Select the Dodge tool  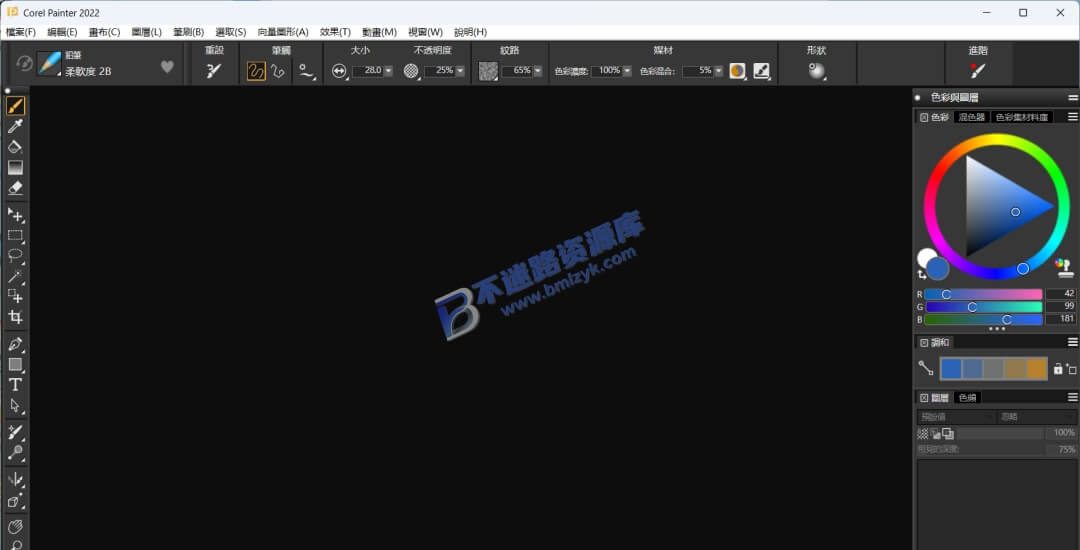click(15, 453)
